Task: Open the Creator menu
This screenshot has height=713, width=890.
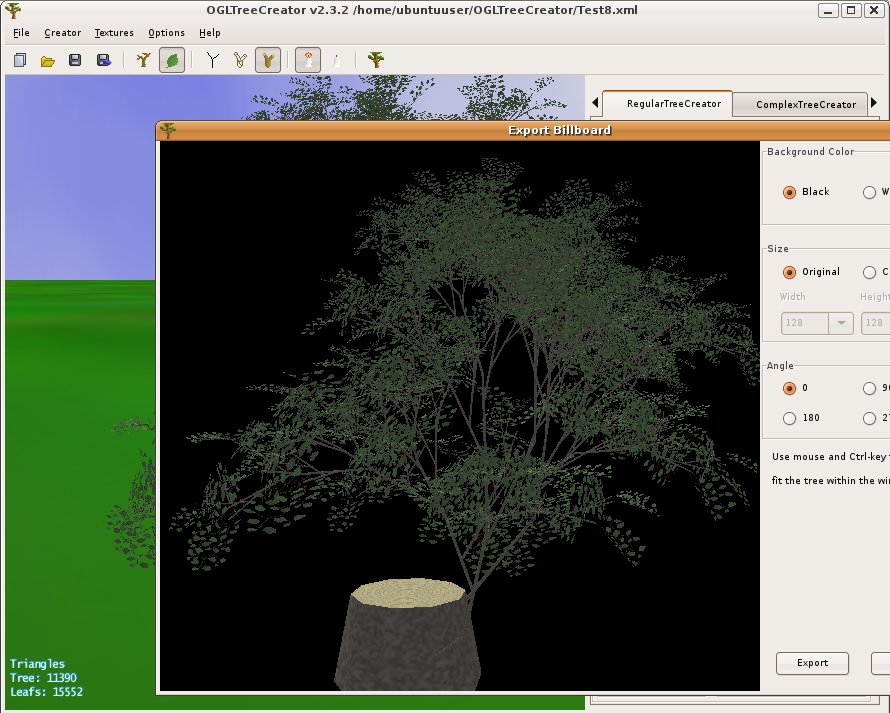Action: click(x=62, y=33)
